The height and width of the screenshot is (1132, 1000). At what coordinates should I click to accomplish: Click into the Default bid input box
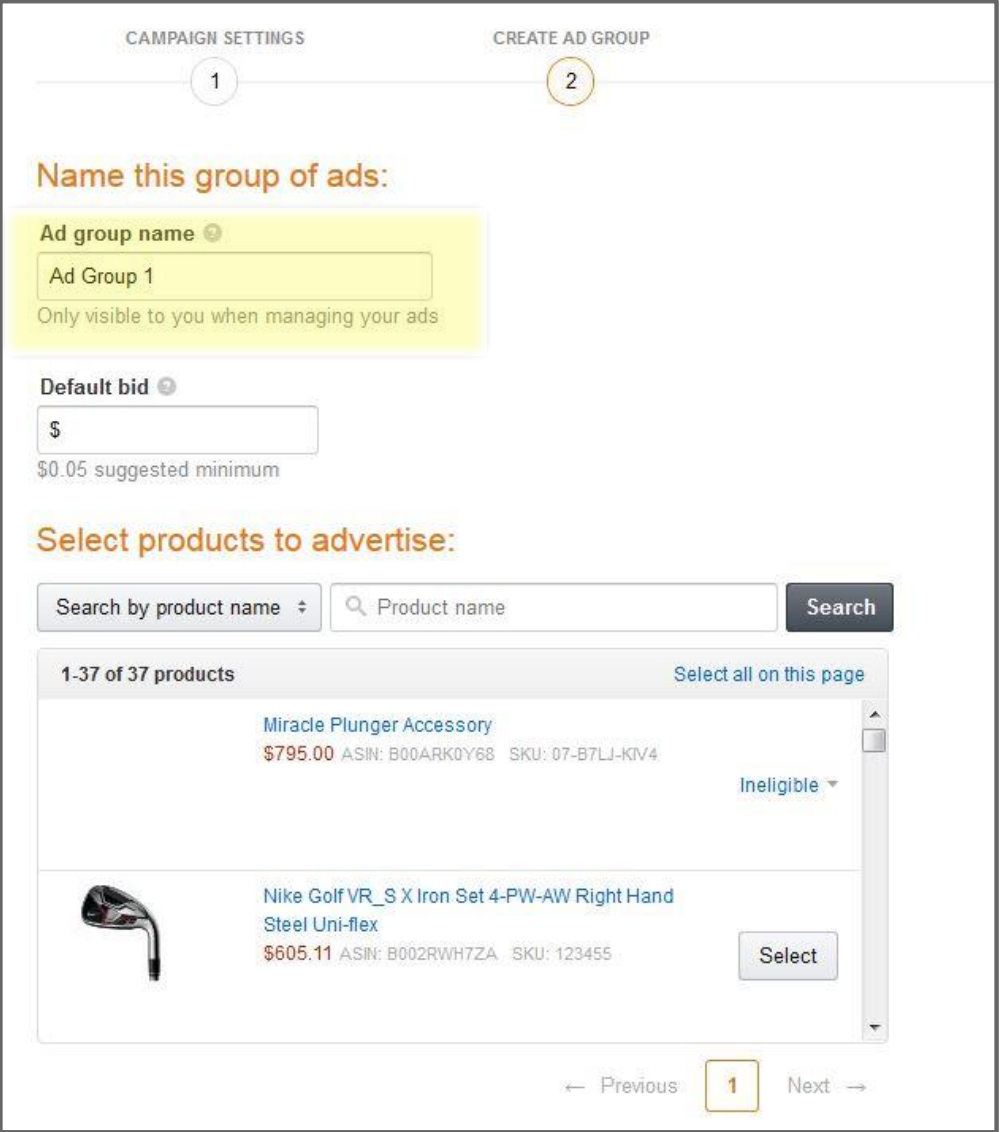tap(178, 430)
